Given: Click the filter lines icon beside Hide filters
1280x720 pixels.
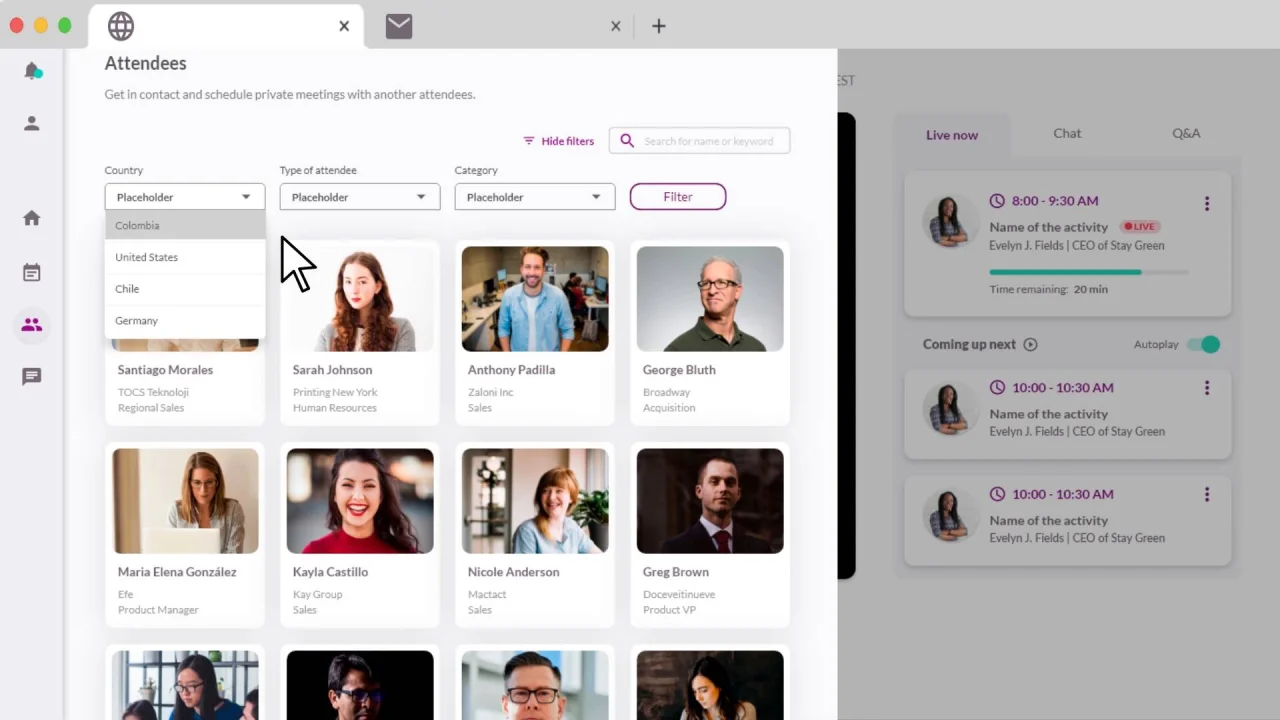Looking at the screenshot, I should click(x=529, y=141).
